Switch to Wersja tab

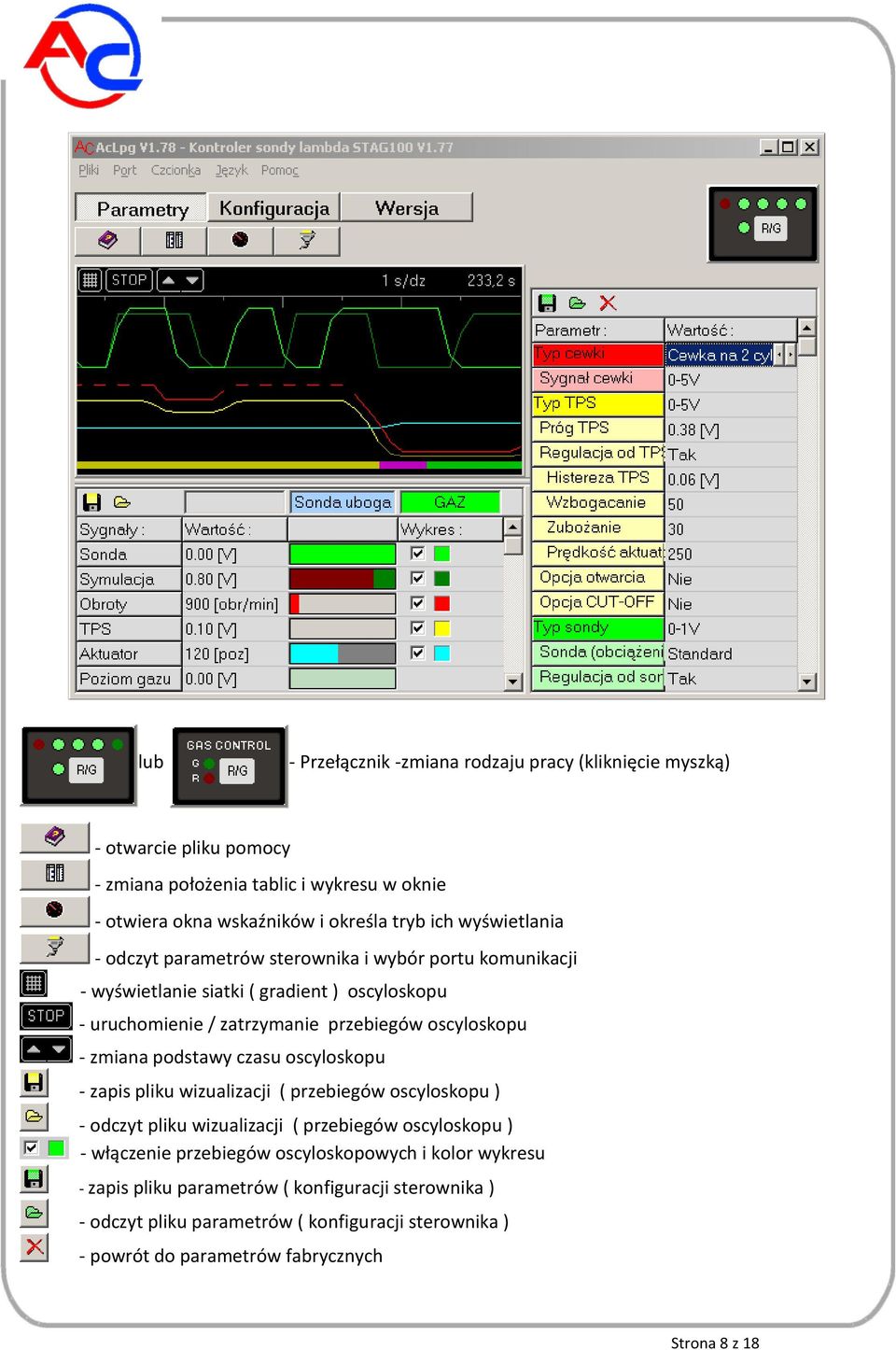pyautogui.click(x=407, y=208)
